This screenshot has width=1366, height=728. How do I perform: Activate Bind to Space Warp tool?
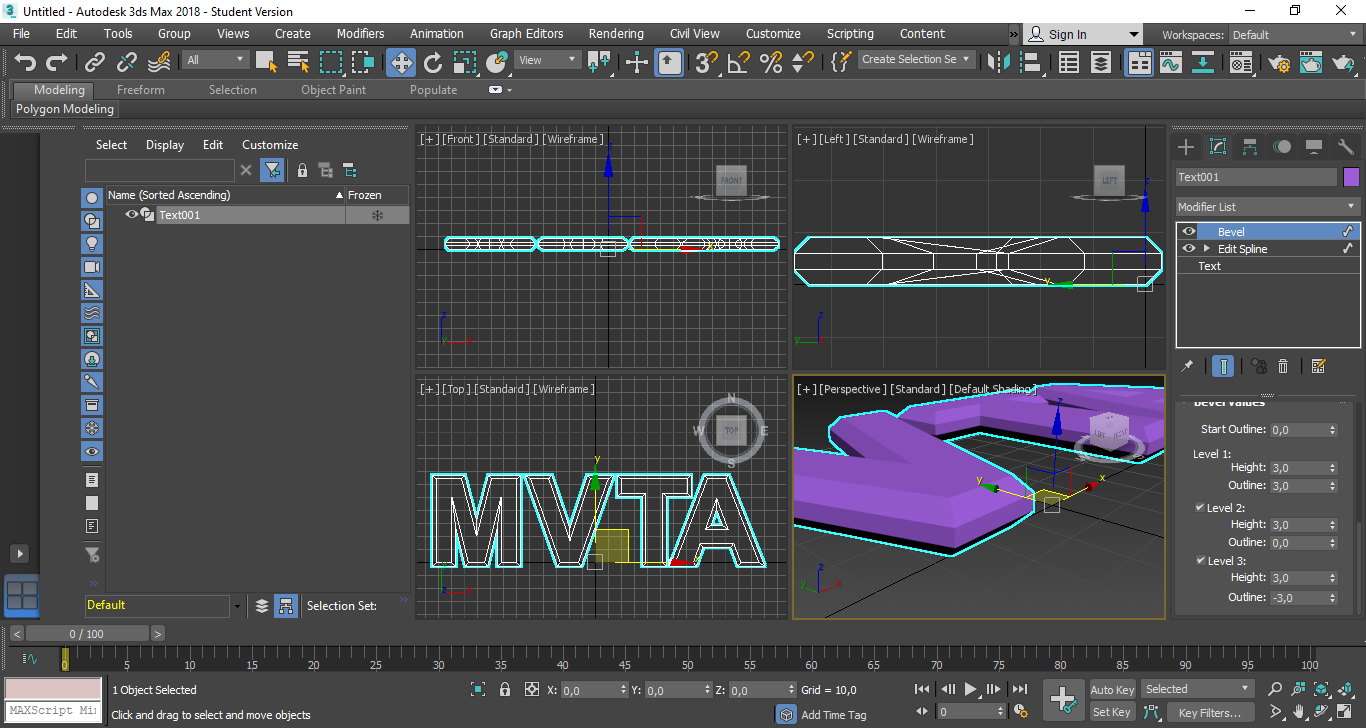(159, 63)
